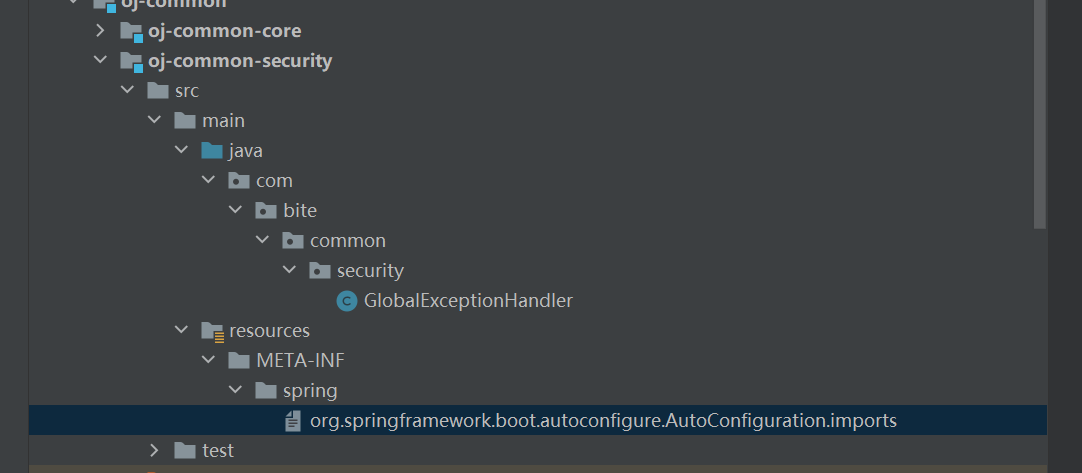Click the META-INF folder icon

click(x=239, y=360)
